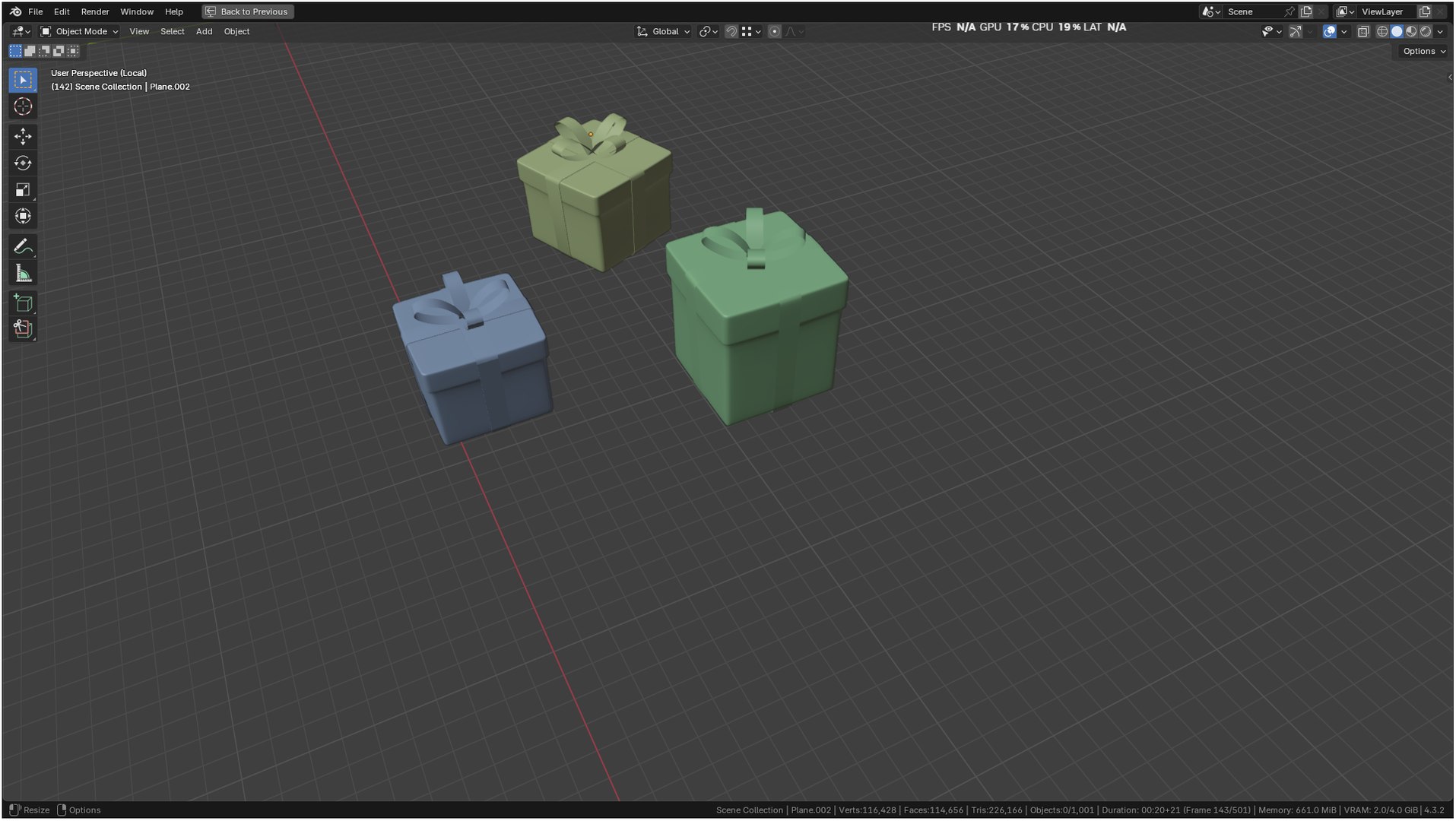Open the Window menu
1456x821 pixels.
point(137,11)
